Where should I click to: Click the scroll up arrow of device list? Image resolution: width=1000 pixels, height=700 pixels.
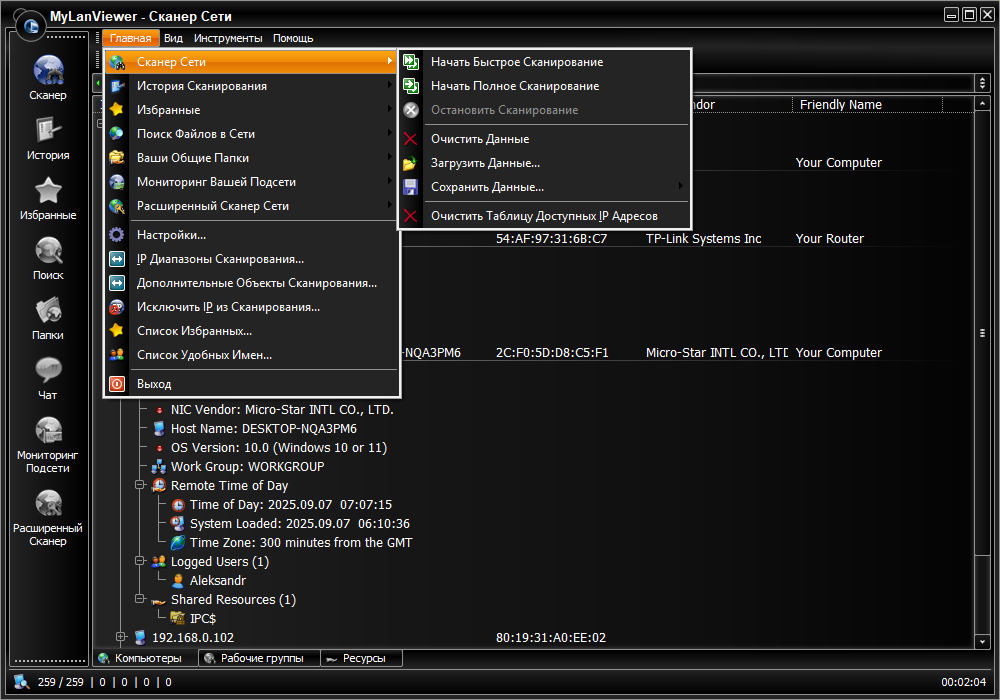pos(982,103)
